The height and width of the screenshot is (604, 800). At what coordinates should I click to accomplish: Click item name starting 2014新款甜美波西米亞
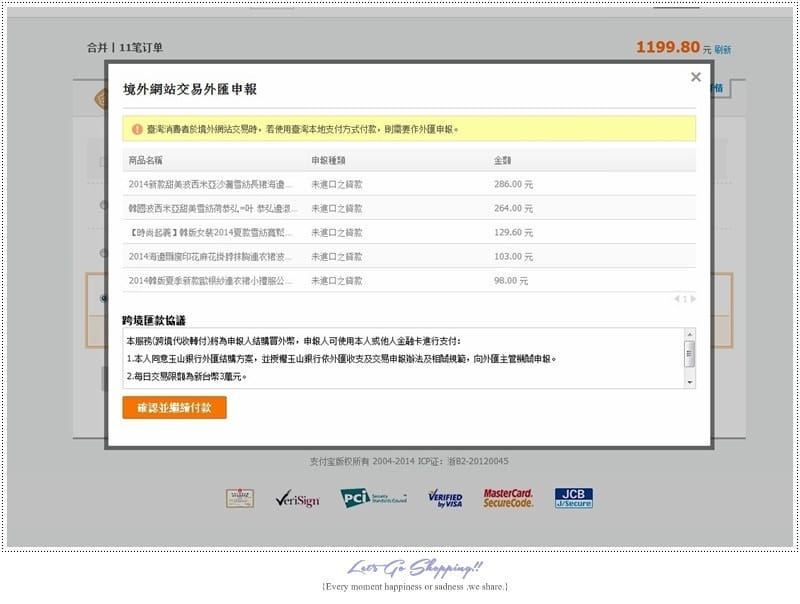tap(211, 184)
